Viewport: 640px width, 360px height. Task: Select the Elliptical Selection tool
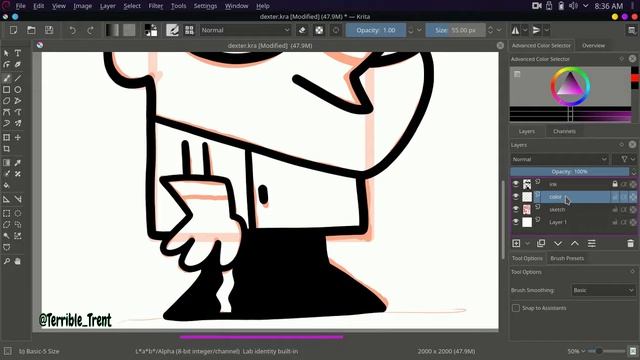[x=18, y=213]
